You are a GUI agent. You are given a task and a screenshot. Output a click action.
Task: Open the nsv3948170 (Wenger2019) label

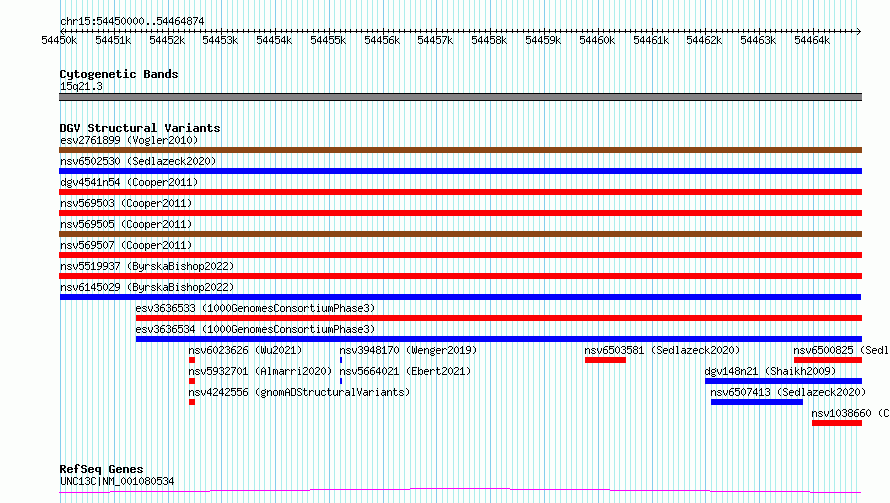point(408,350)
